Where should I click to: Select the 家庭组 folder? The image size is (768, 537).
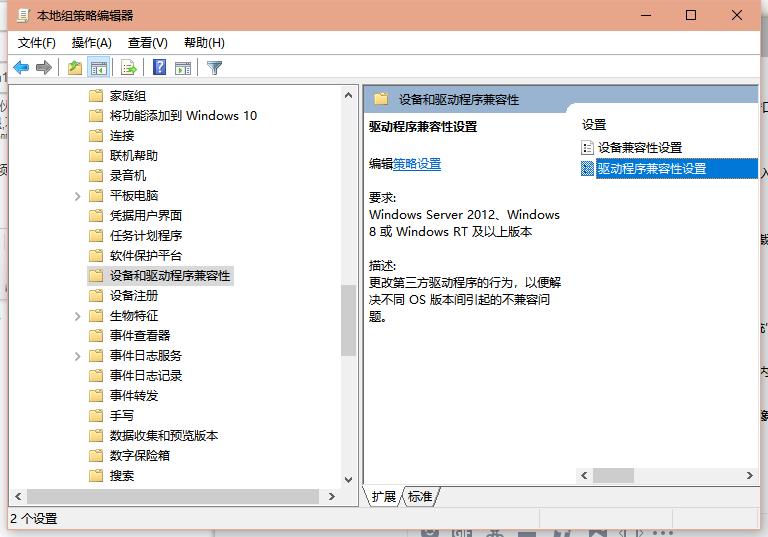pos(128,96)
